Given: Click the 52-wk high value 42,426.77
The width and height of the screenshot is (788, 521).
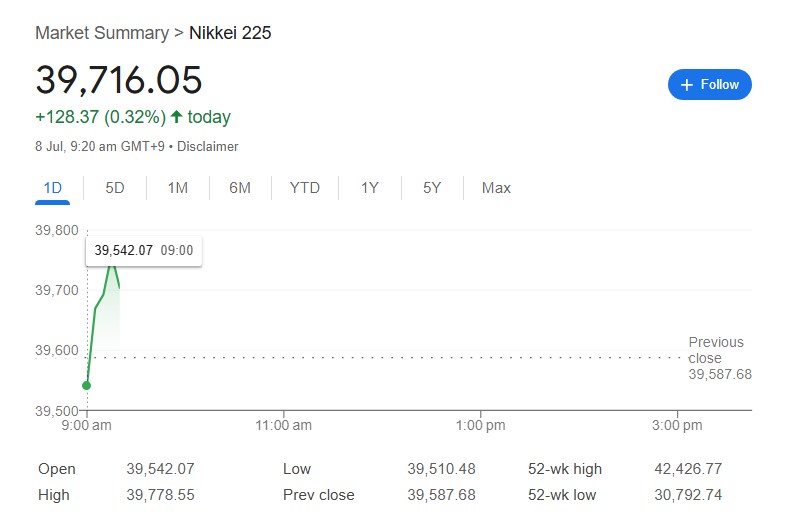Looking at the screenshot, I should pyautogui.click(x=688, y=469).
